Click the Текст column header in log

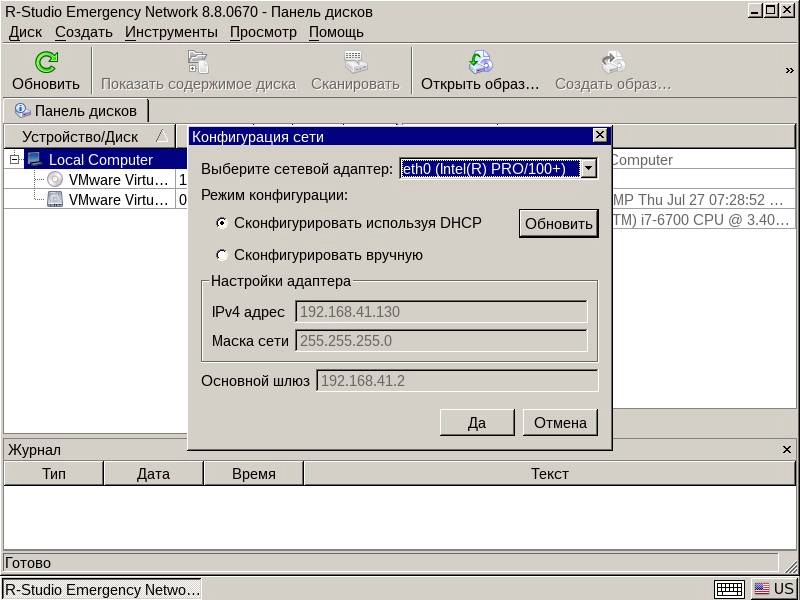[549, 473]
